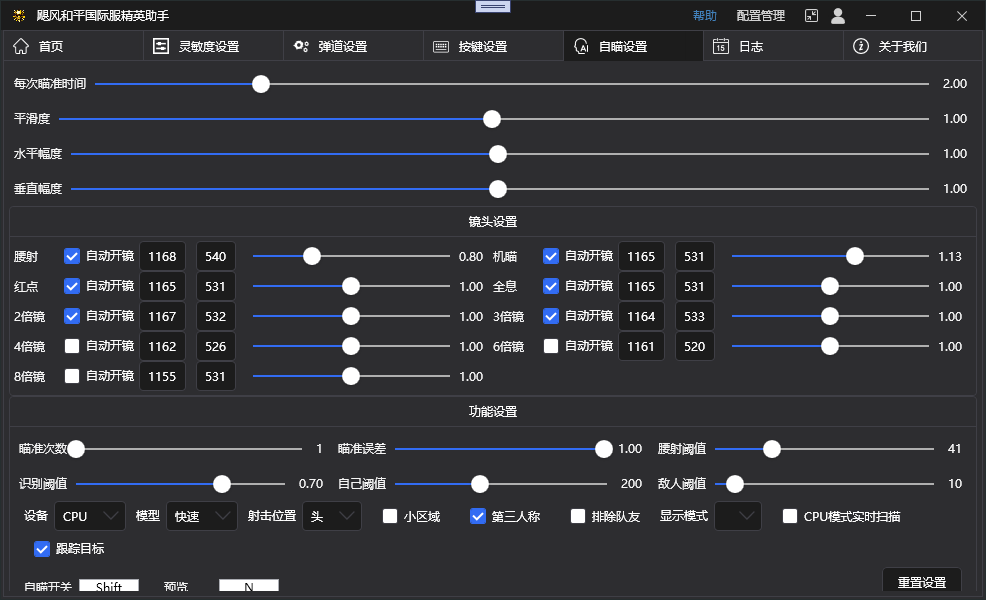This screenshot has height=600, width=986.
Task: Click the 识别阈值 slider handle
Action: [221, 484]
